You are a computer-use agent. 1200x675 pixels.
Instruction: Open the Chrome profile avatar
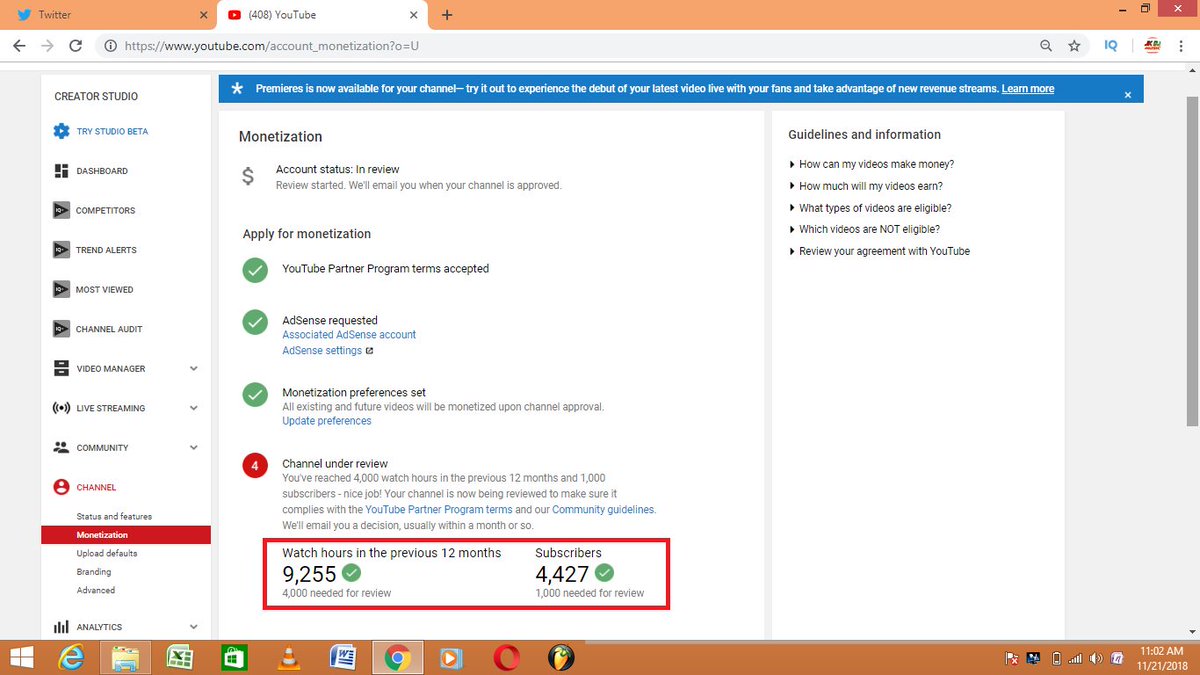click(x=1151, y=45)
